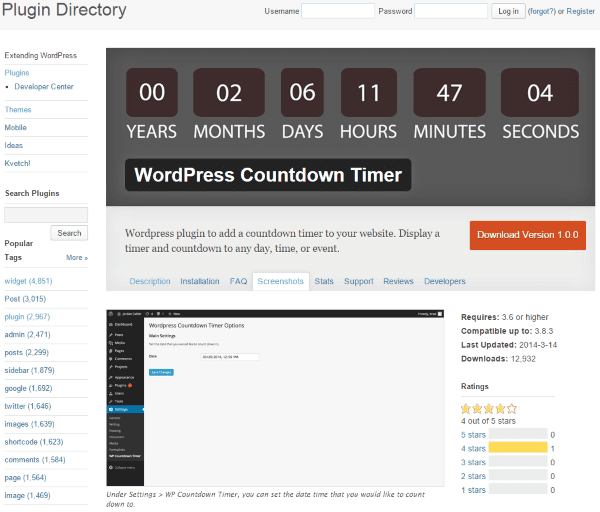Click the Register link
Viewport: 600px width, 512px height.
(580, 11)
